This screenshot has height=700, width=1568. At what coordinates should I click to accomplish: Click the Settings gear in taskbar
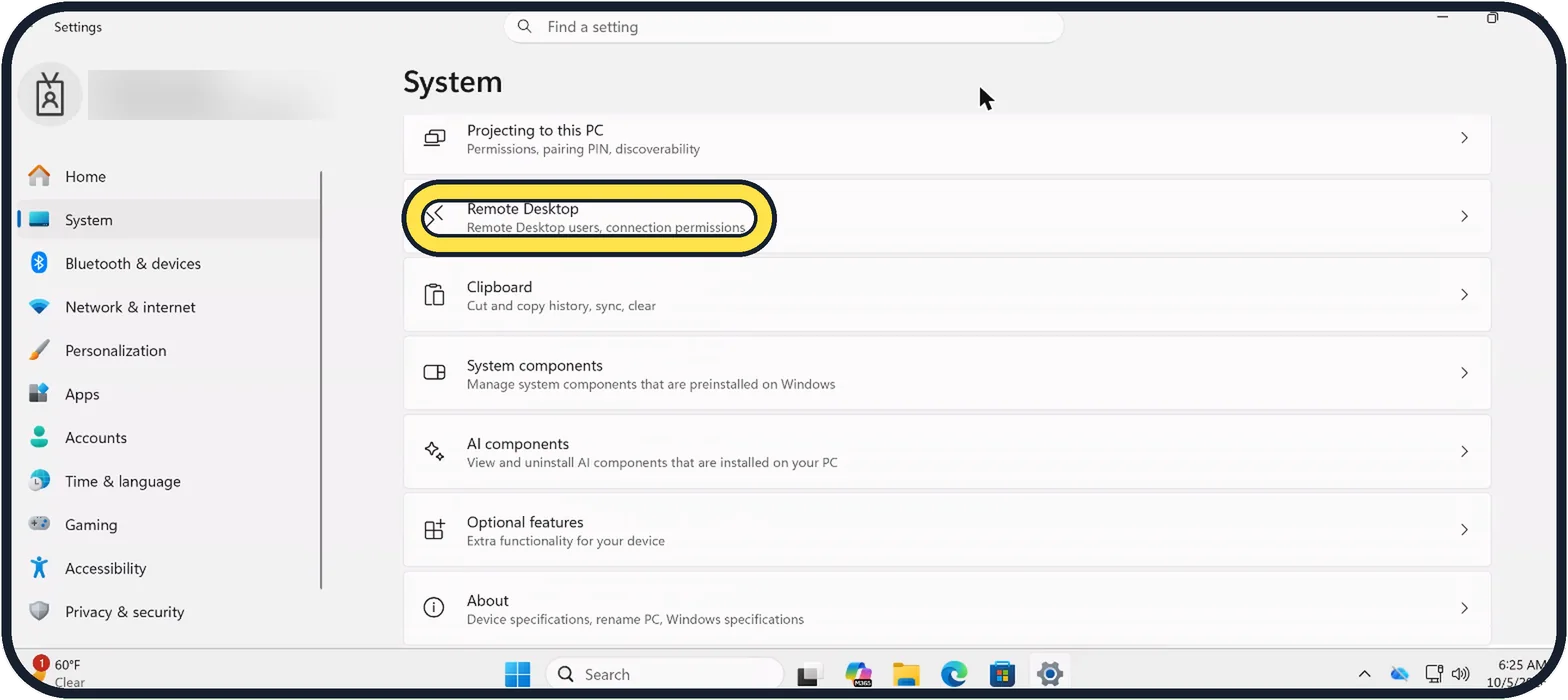coord(1049,674)
